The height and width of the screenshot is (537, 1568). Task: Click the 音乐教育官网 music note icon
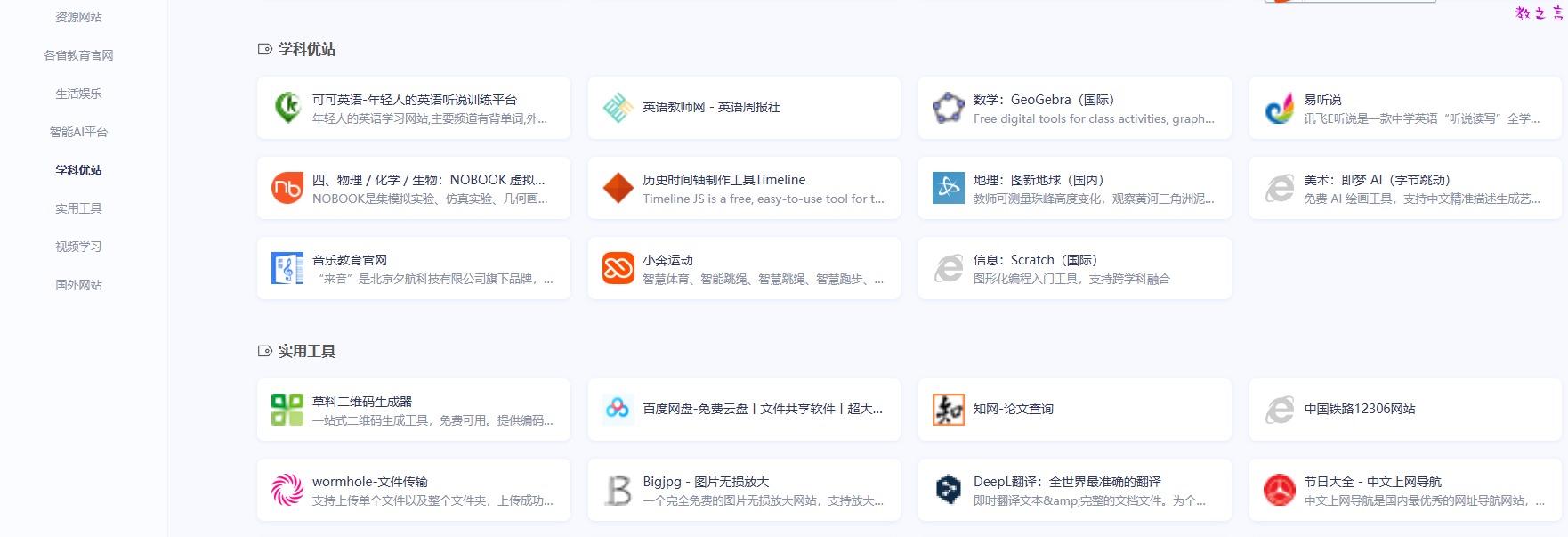[287, 268]
